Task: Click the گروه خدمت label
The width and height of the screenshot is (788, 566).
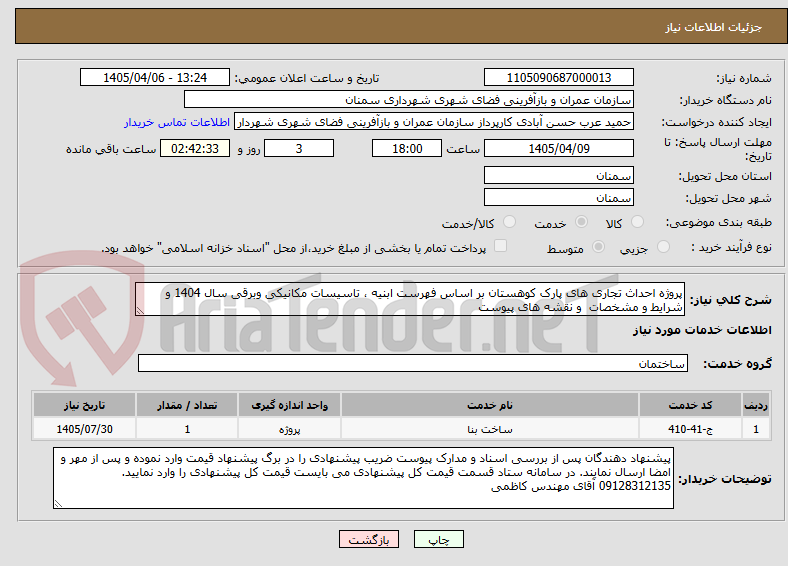Action: point(737,363)
